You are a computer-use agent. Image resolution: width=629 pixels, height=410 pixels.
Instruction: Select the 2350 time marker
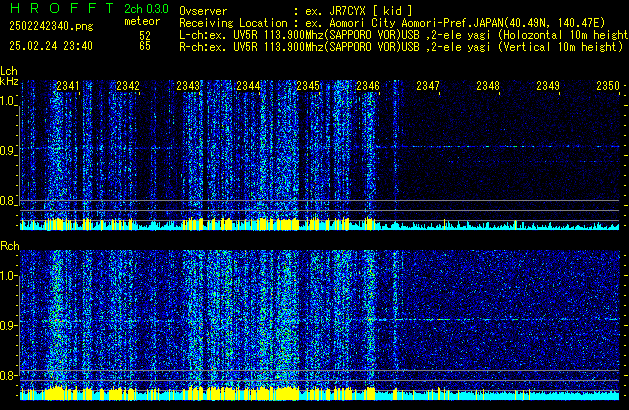pos(608,86)
